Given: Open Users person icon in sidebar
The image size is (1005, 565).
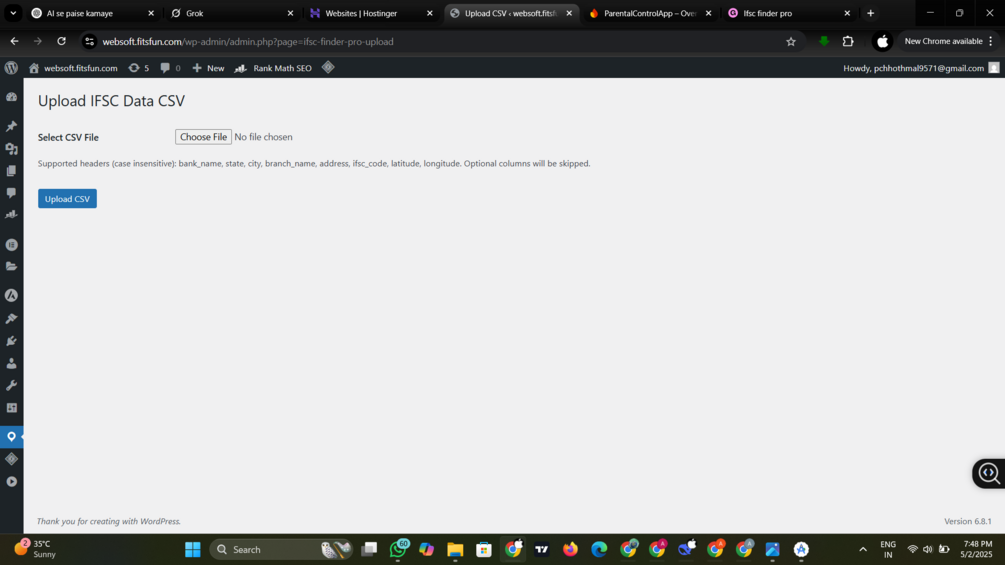Looking at the screenshot, I should coord(12,363).
